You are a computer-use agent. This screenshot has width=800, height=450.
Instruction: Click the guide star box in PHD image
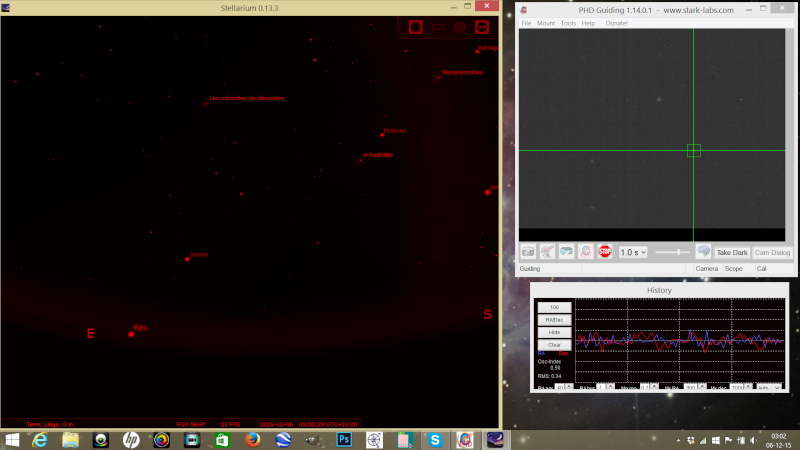click(693, 151)
